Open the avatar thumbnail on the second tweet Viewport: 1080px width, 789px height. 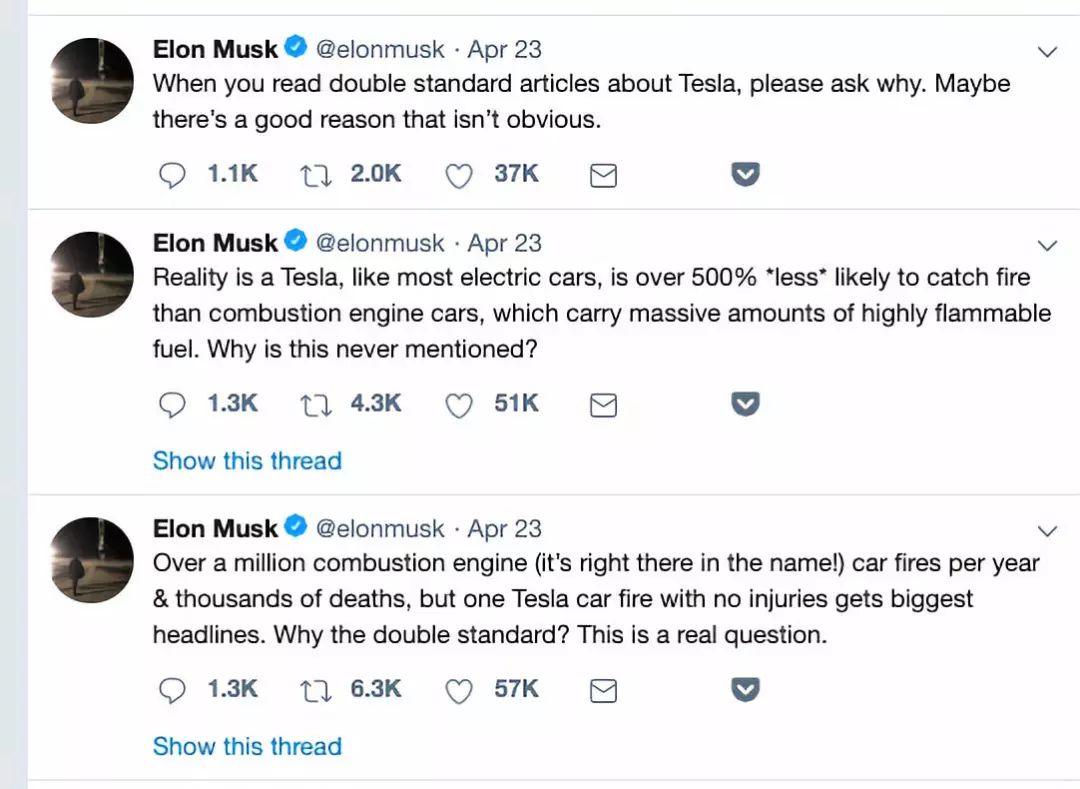click(x=91, y=275)
